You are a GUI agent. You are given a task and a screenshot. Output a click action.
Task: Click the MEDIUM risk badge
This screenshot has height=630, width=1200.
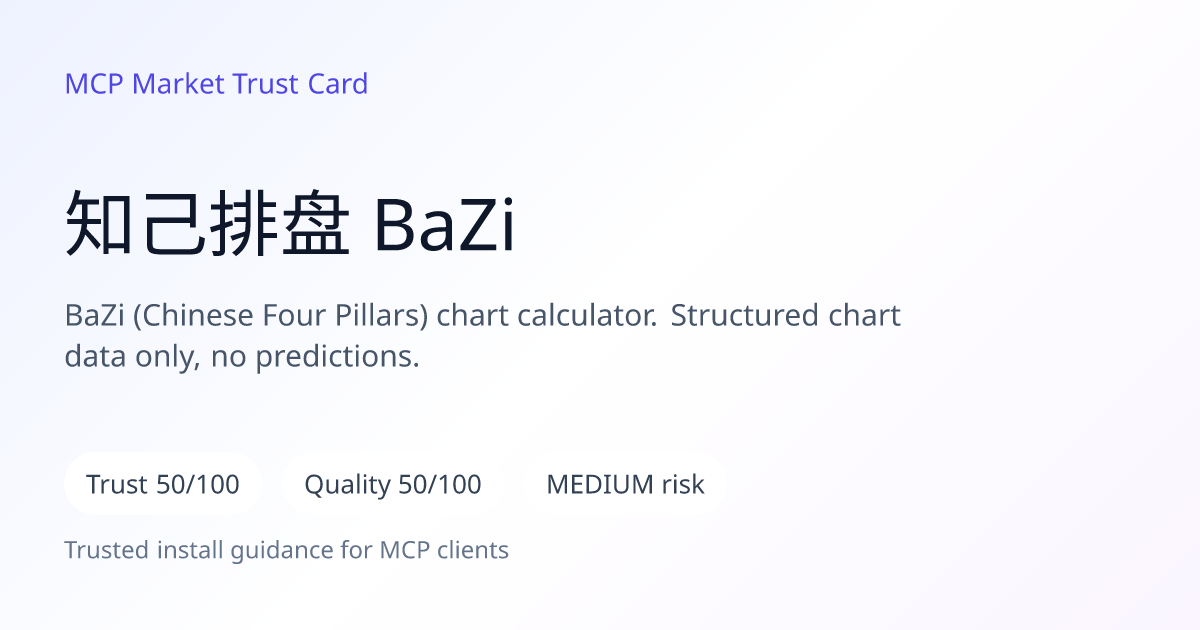(x=625, y=484)
